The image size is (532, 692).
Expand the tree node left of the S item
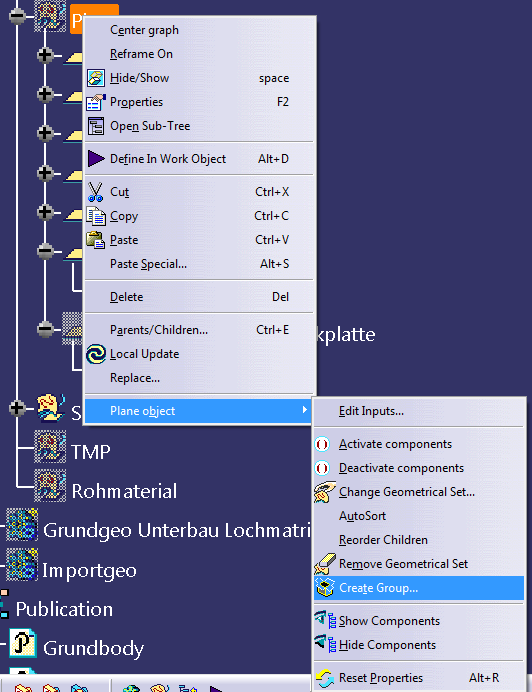(17, 408)
